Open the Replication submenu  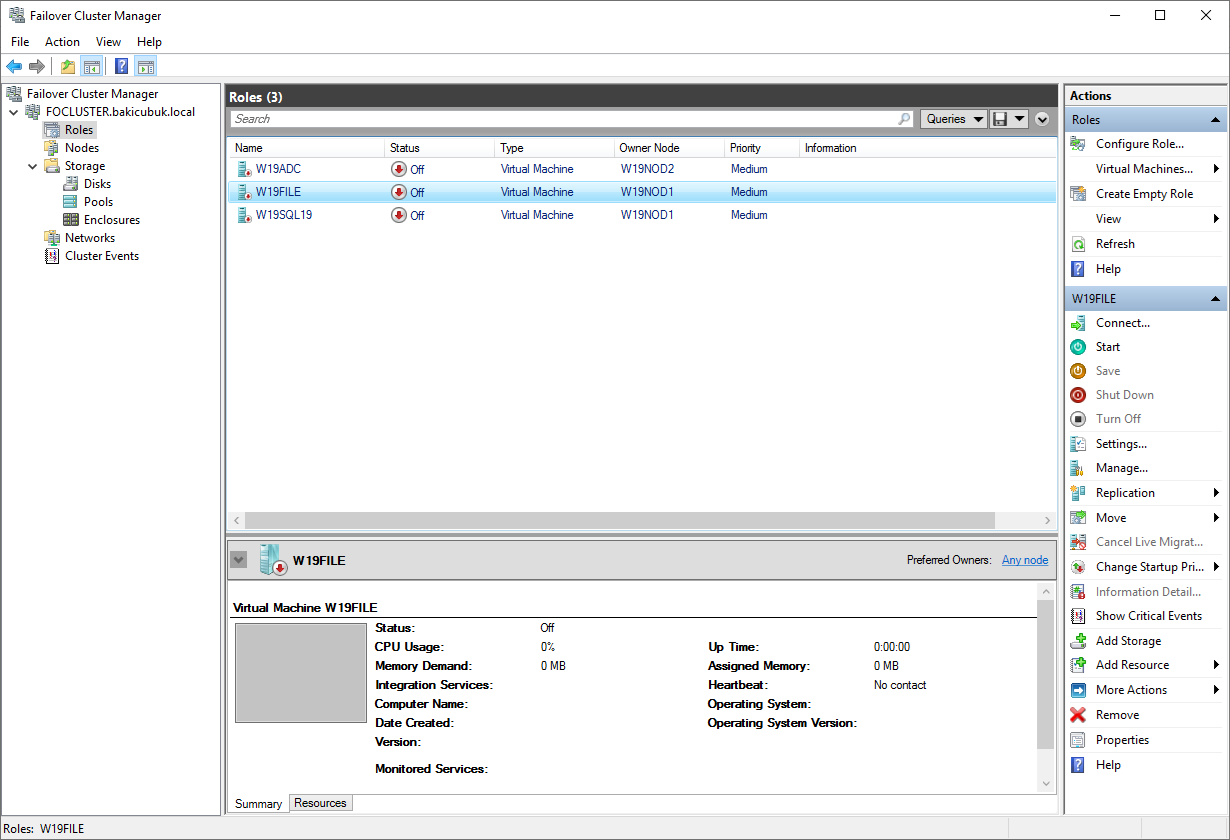pos(1145,493)
